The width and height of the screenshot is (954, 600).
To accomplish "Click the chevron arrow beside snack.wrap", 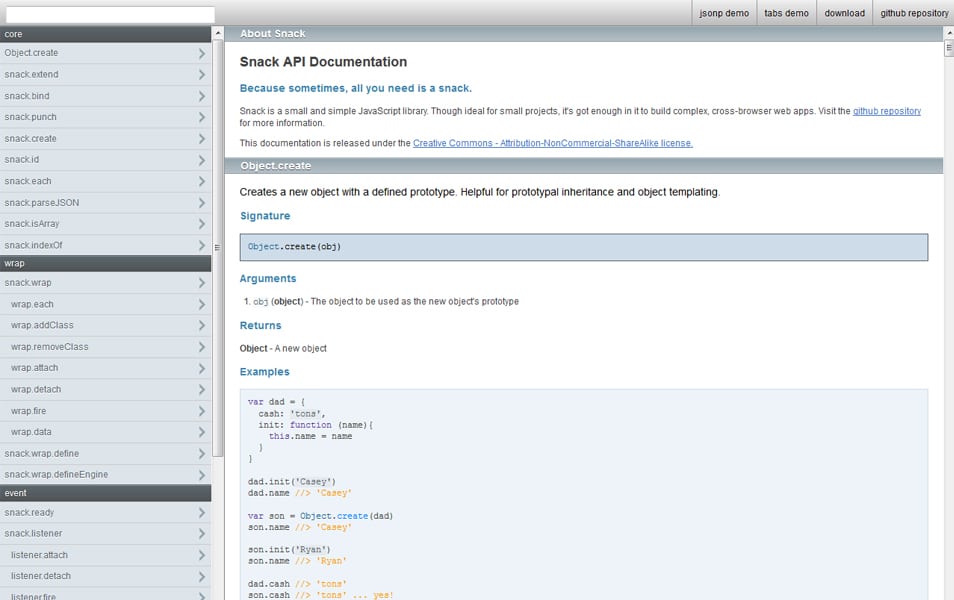I will 201,283.
